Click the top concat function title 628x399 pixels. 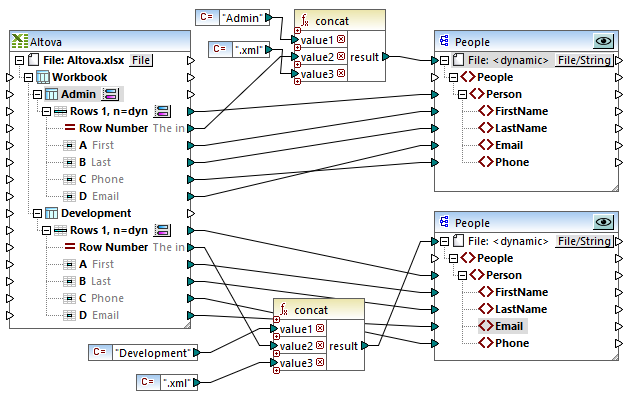click(x=332, y=21)
